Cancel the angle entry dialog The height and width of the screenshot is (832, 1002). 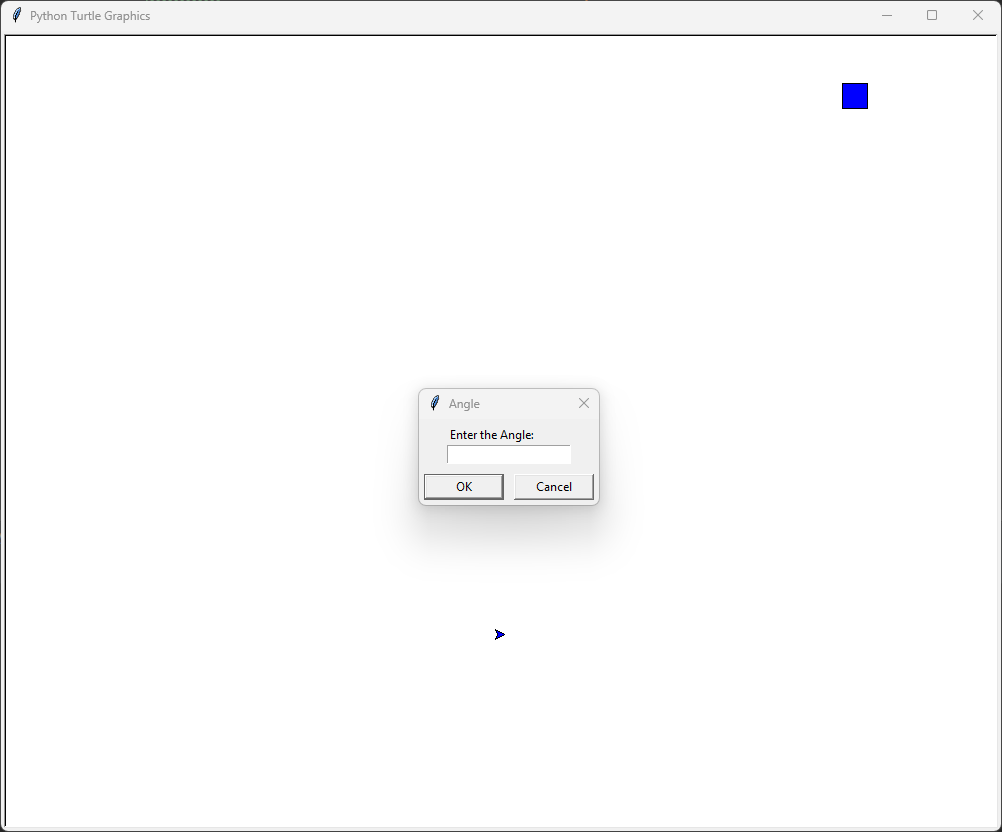pos(553,486)
